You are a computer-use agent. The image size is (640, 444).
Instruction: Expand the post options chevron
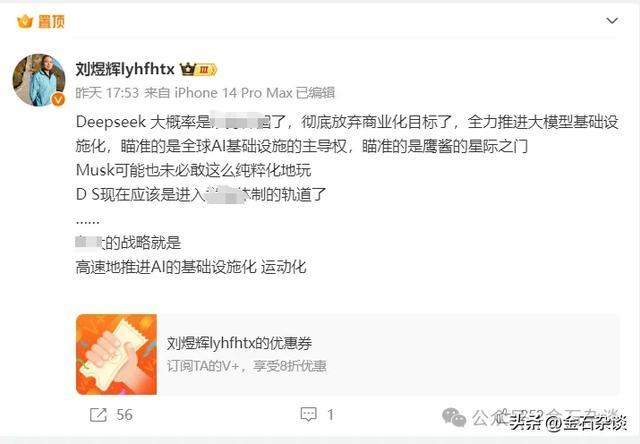[x=612, y=20]
